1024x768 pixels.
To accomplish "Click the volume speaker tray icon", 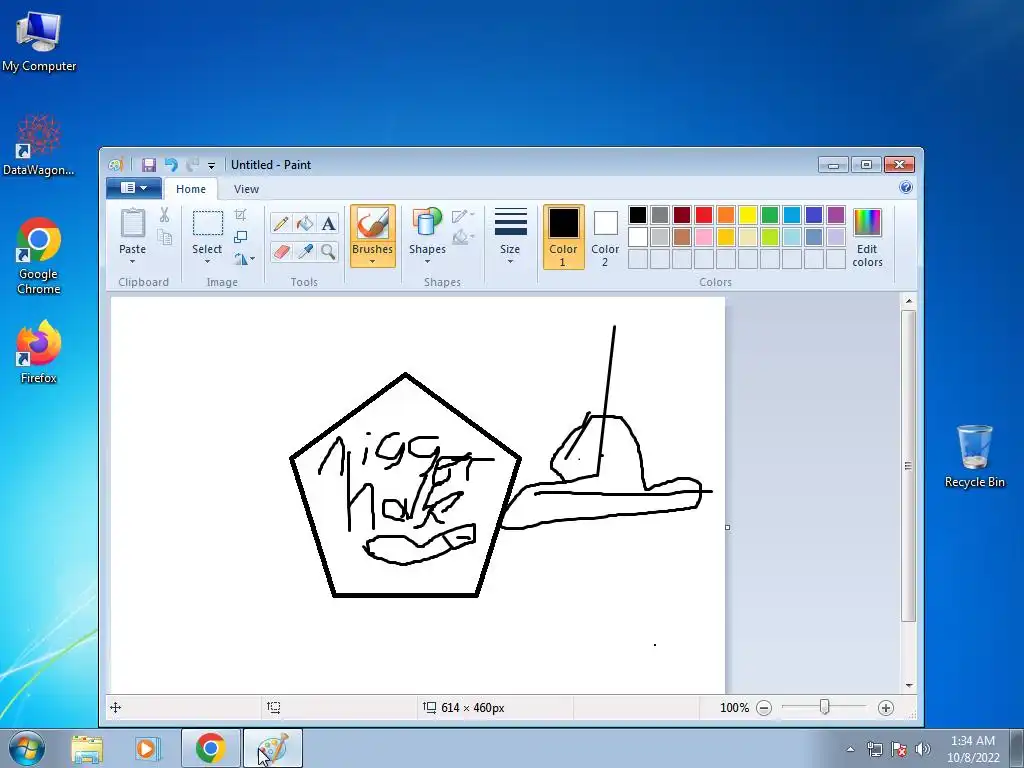I will tap(922, 749).
